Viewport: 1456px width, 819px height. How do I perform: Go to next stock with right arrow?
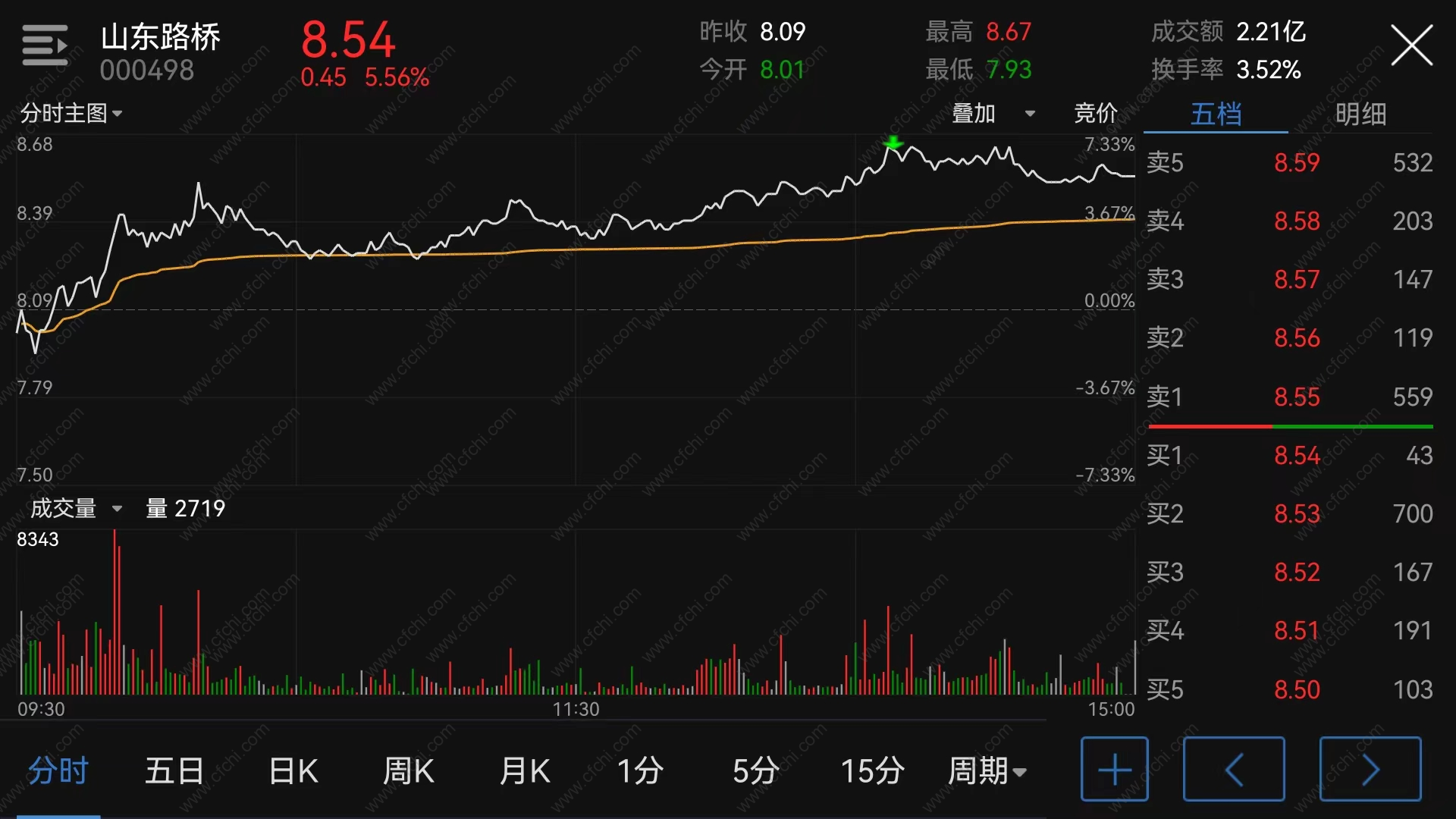(1370, 769)
